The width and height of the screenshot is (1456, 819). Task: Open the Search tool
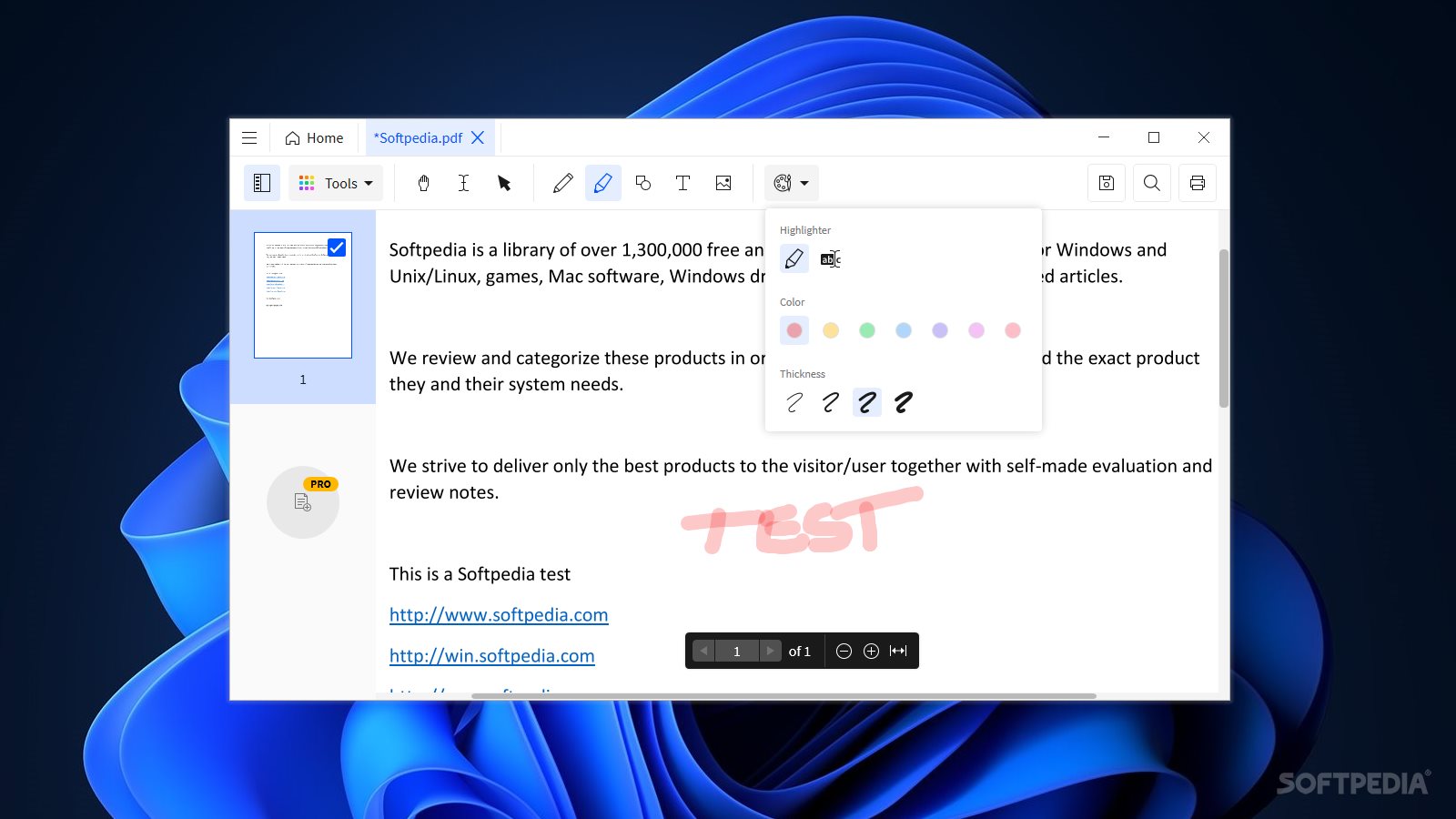pyautogui.click(x=1152, y=183)
